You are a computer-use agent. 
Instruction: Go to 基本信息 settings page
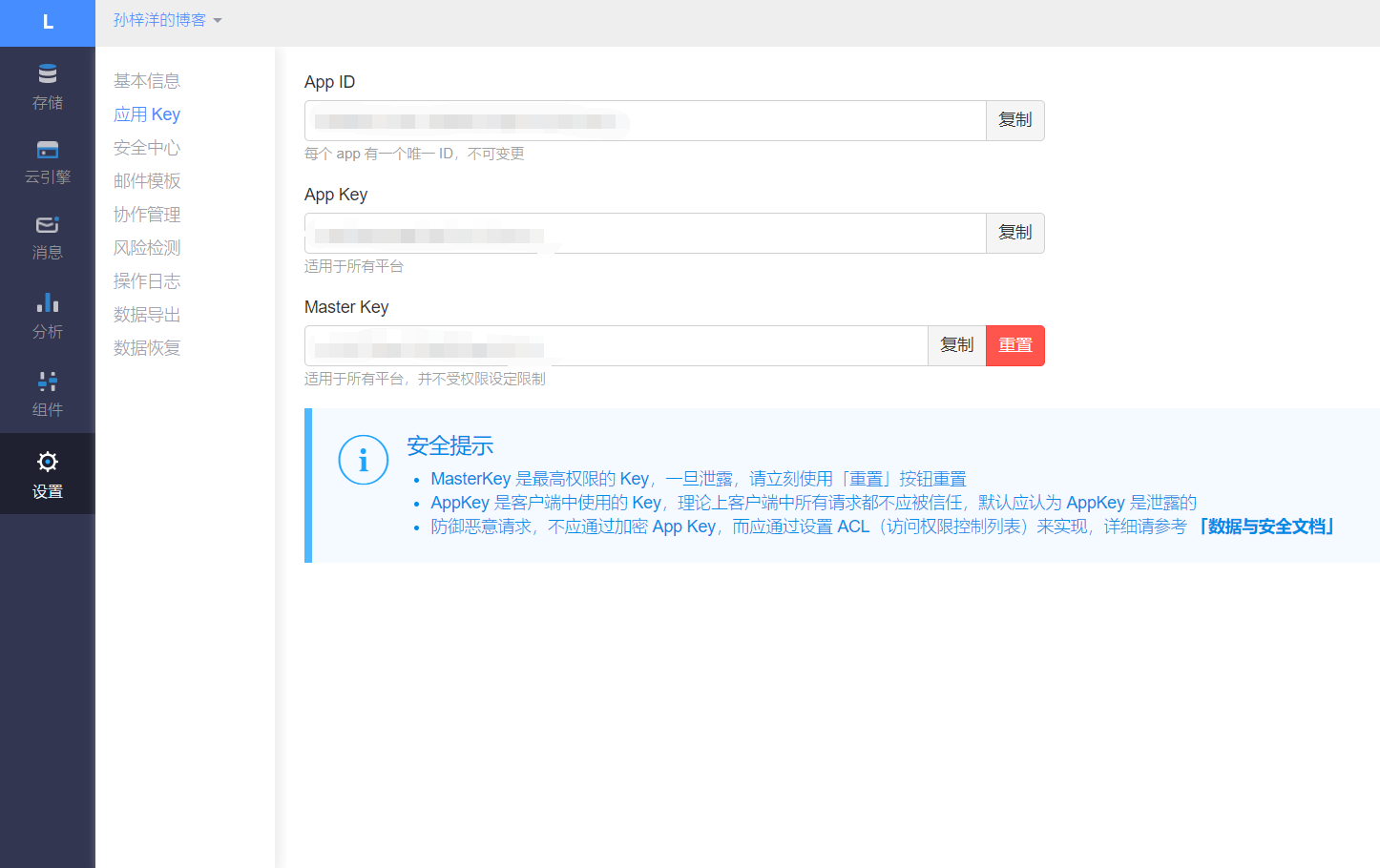point(147,81)
